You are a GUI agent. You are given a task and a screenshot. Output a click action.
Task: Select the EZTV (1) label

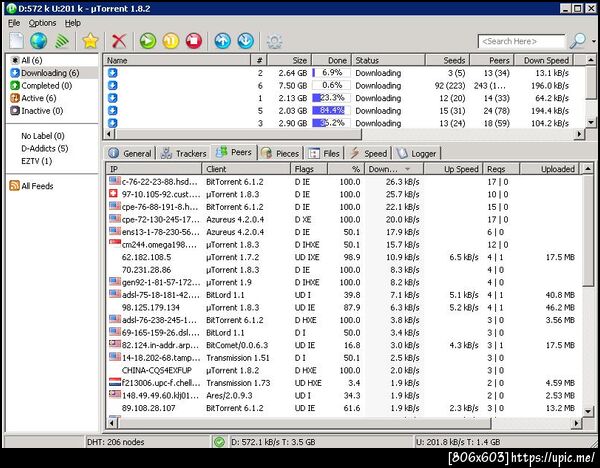pos(36,161)
